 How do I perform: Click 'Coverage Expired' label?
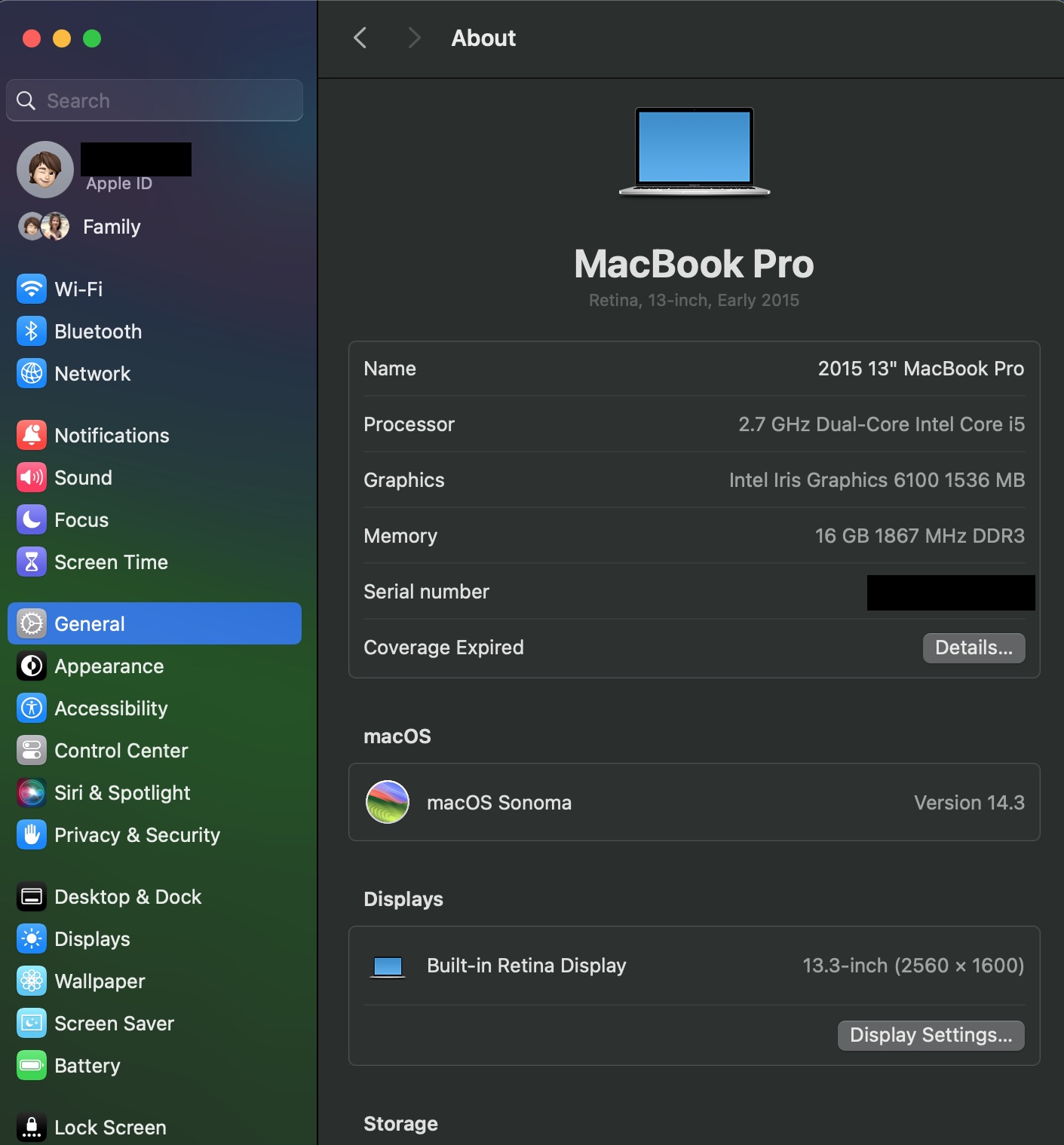(x=443, y=648)
